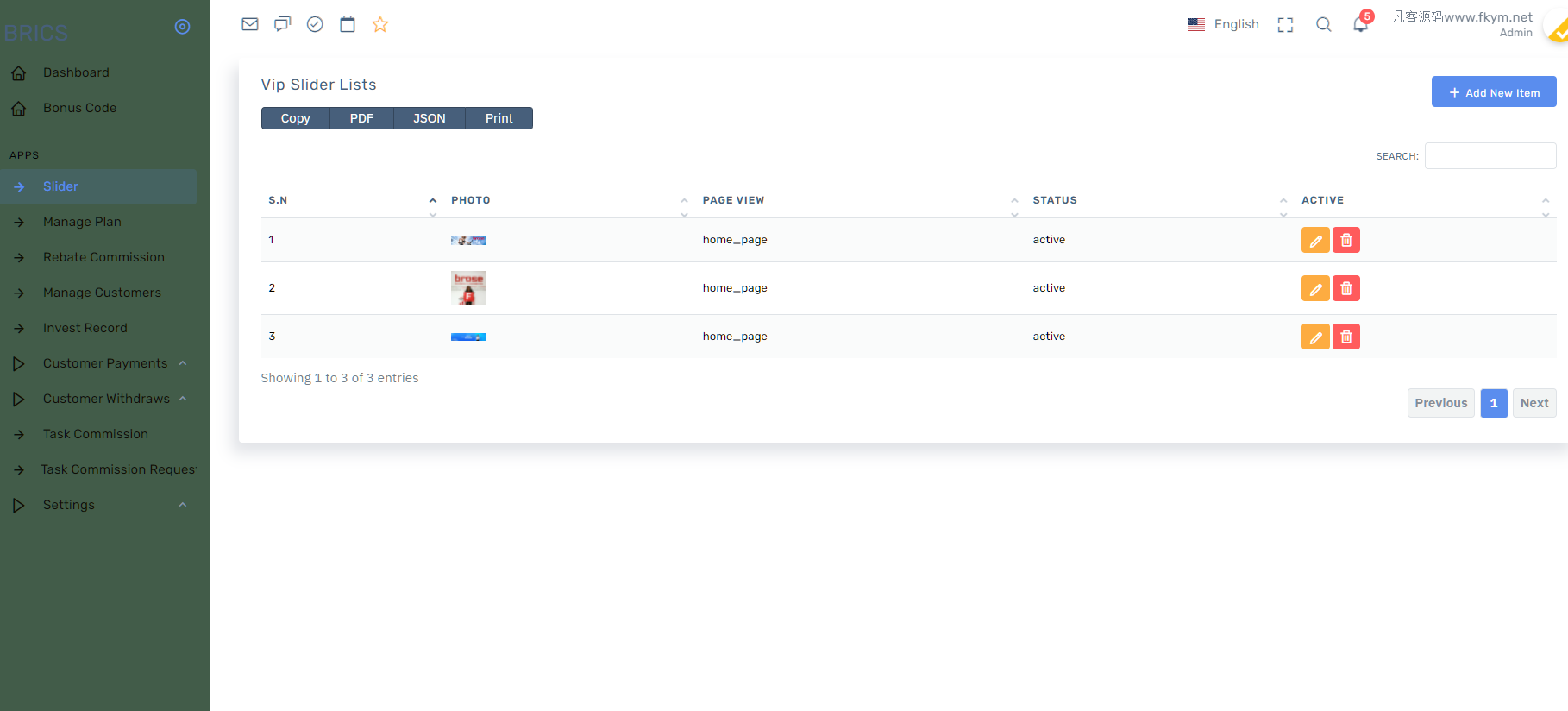Click the edit pencil for row 2
This screenshot has height=711, width=1568.
tap(1314, 288)
